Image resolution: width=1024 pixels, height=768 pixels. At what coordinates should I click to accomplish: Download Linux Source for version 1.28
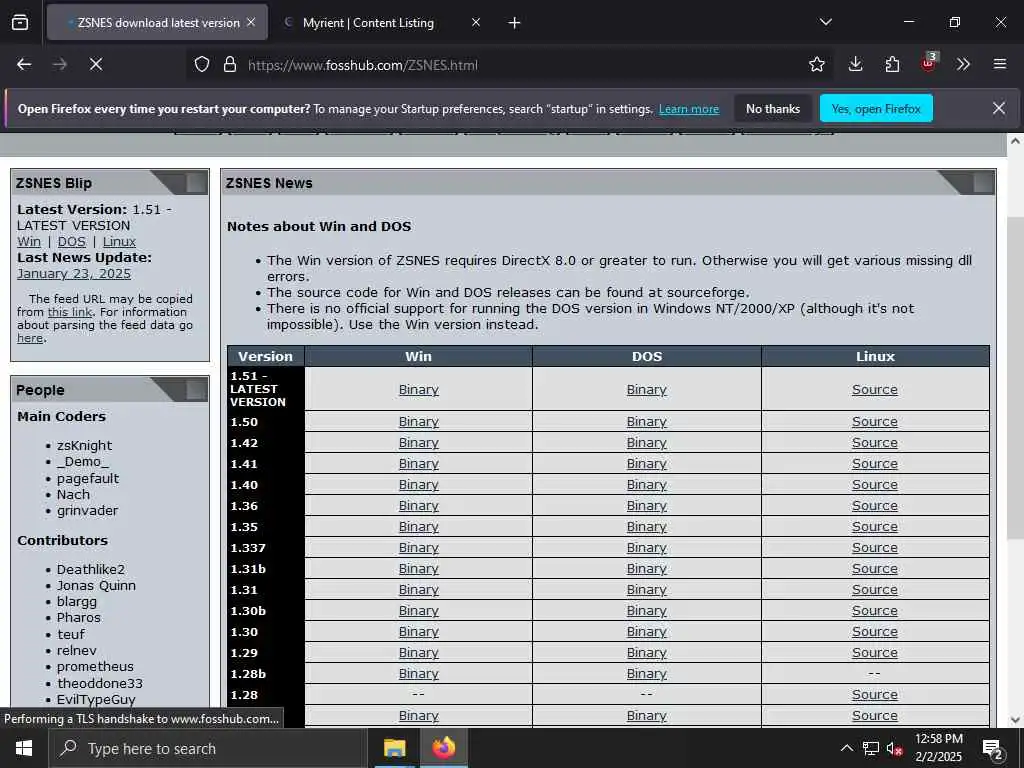click(874, 695)
